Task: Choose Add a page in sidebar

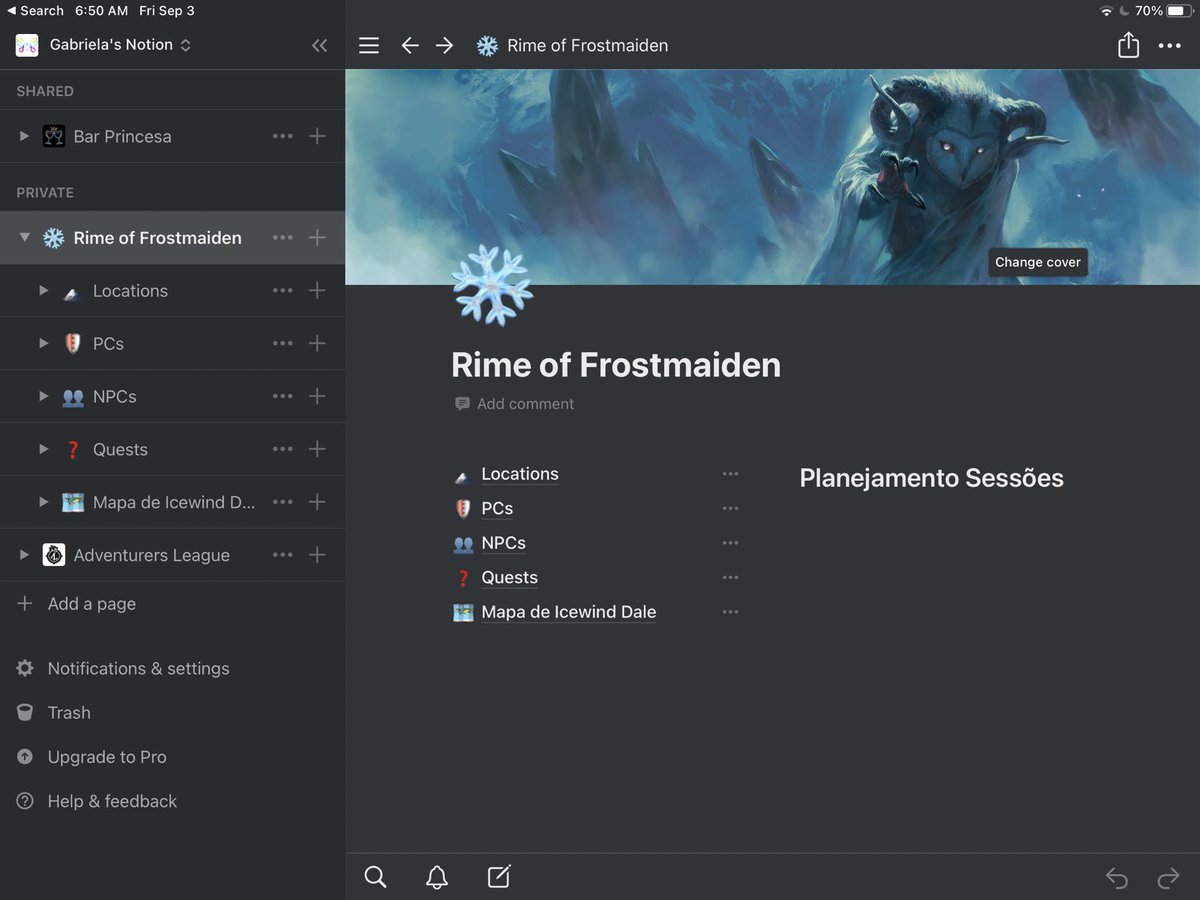Action: (x=92, y=604)
